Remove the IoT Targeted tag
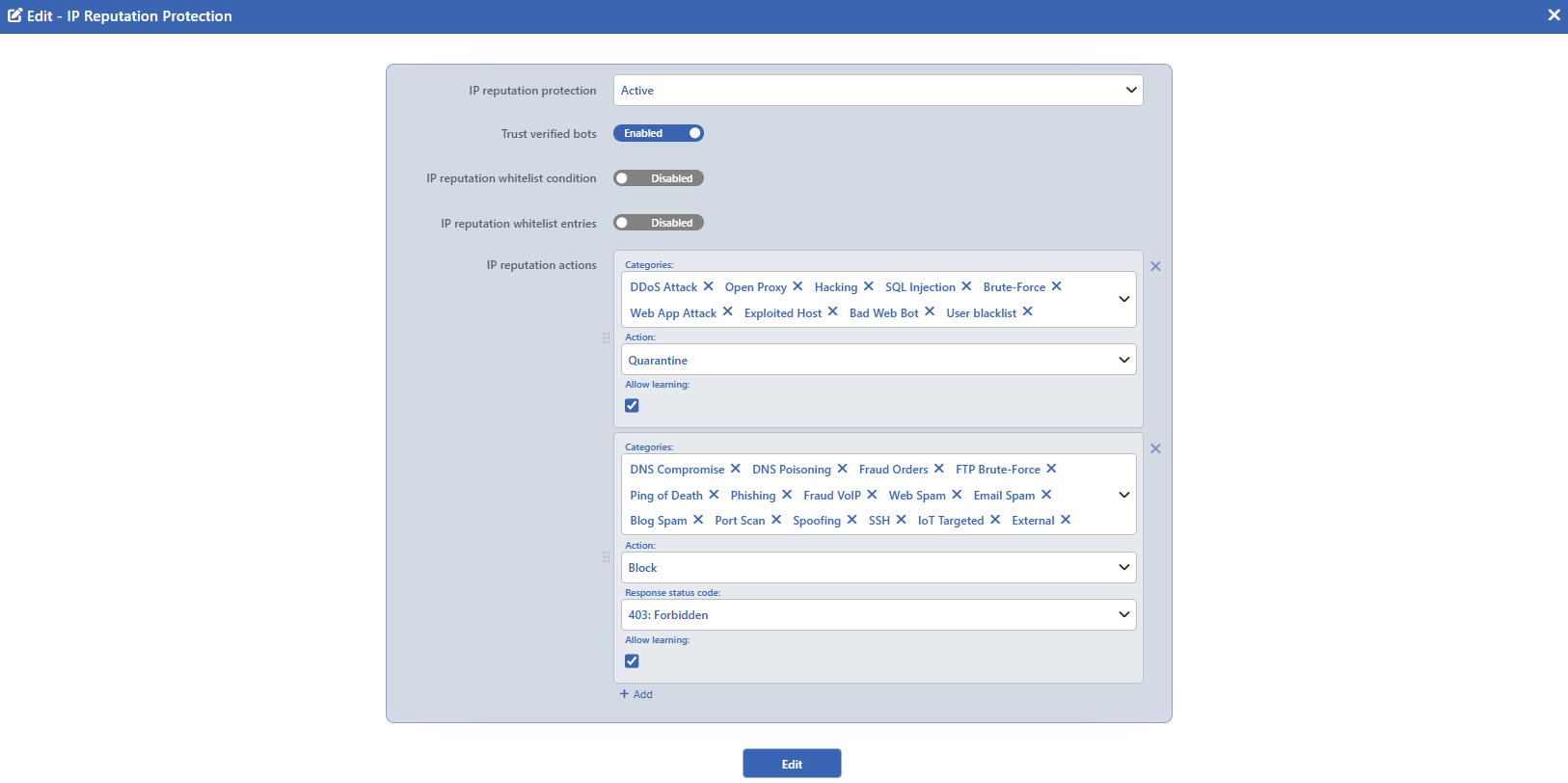Image resolution: width=1568 pixels, height=783 pixels. [x=995, y=520]
